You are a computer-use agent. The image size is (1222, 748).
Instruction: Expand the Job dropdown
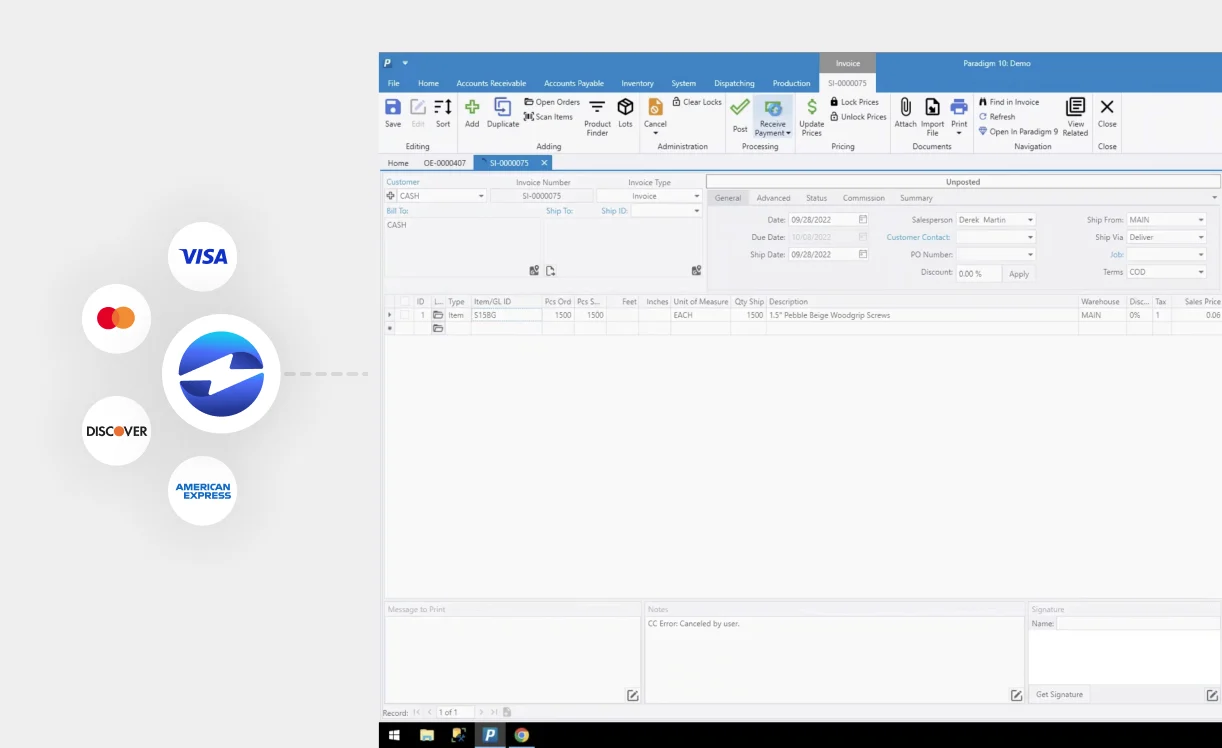pos(1201,254)
